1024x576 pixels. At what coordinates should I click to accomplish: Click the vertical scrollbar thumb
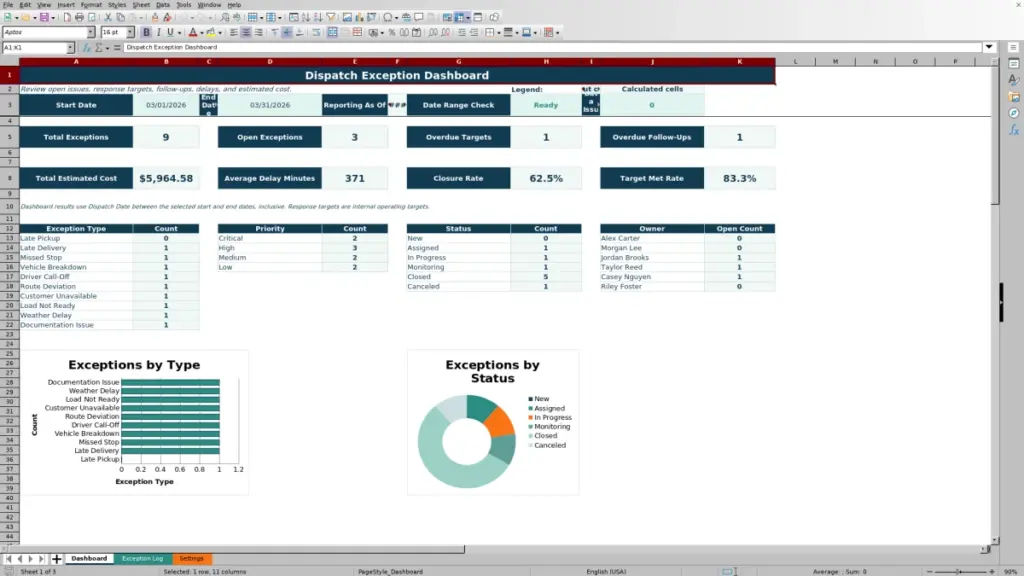(x=995, y=136)
